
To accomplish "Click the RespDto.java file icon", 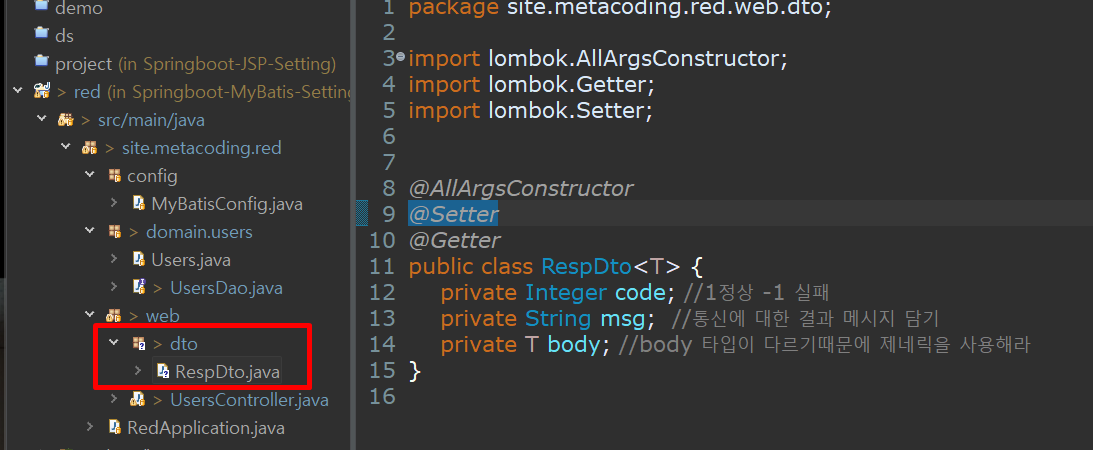I will tap(162, 371).
